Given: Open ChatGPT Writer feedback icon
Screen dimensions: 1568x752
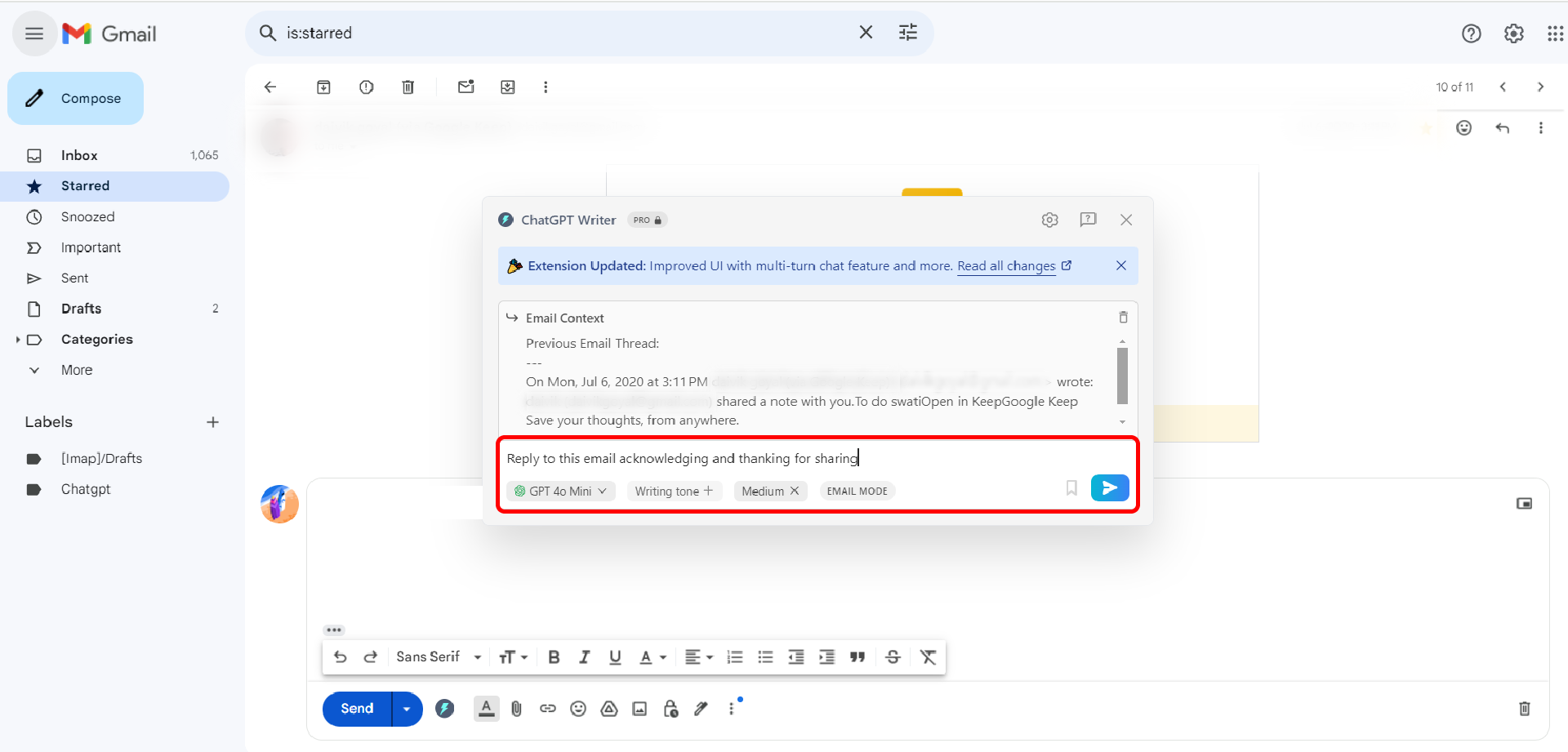Looking at the screenshot, I should (x=1088, y=220).
